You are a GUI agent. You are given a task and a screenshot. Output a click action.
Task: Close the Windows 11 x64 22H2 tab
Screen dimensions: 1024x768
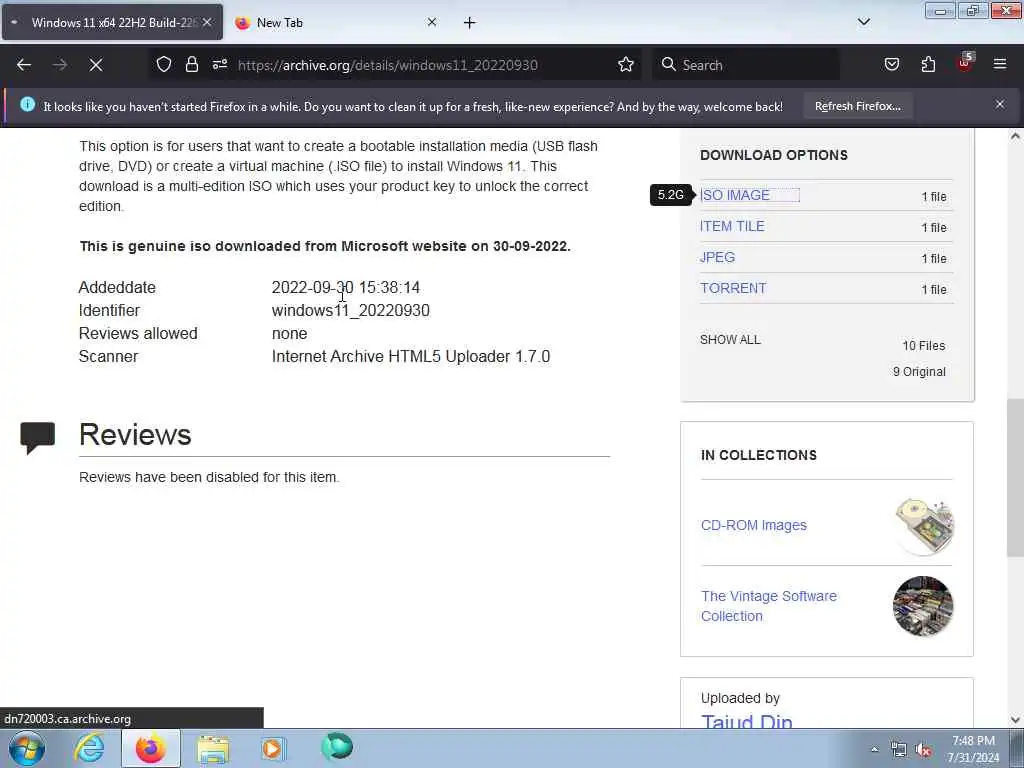206,22
